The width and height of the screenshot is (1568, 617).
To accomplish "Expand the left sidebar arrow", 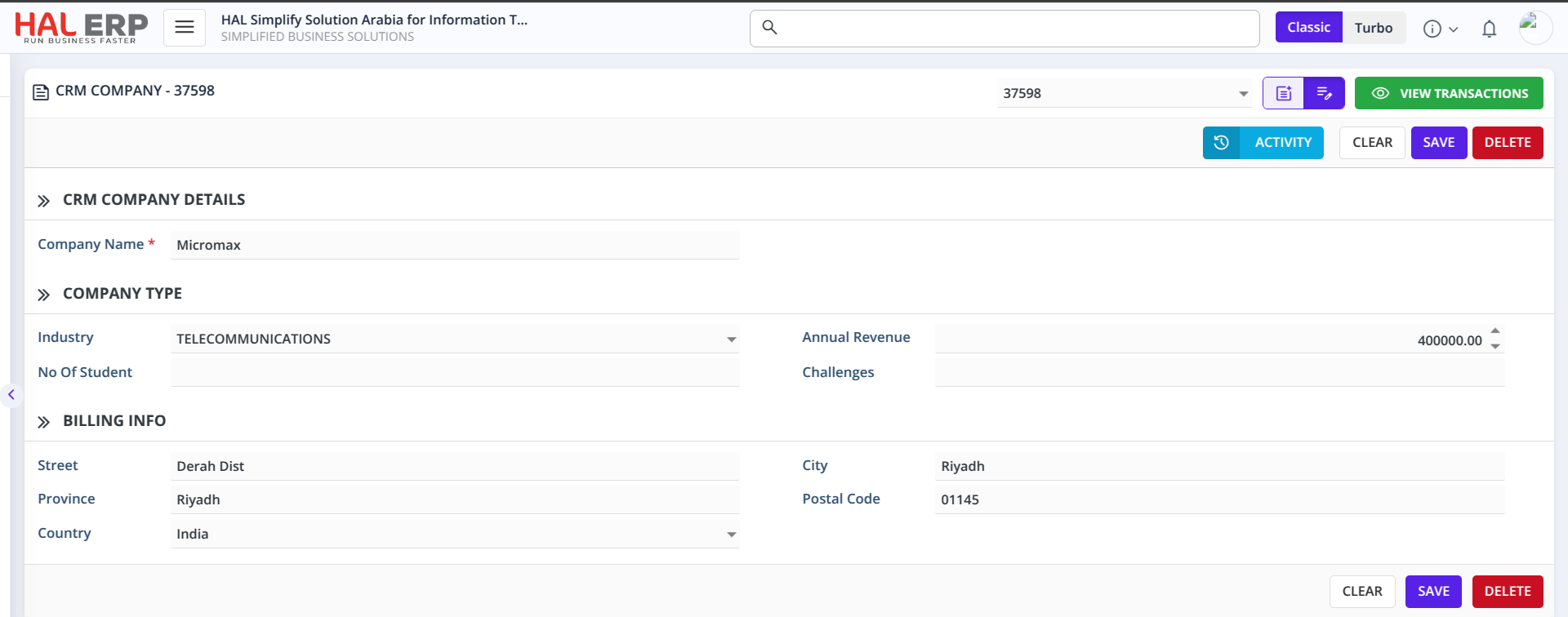I will pyautogui.click(x=11, y=395).
